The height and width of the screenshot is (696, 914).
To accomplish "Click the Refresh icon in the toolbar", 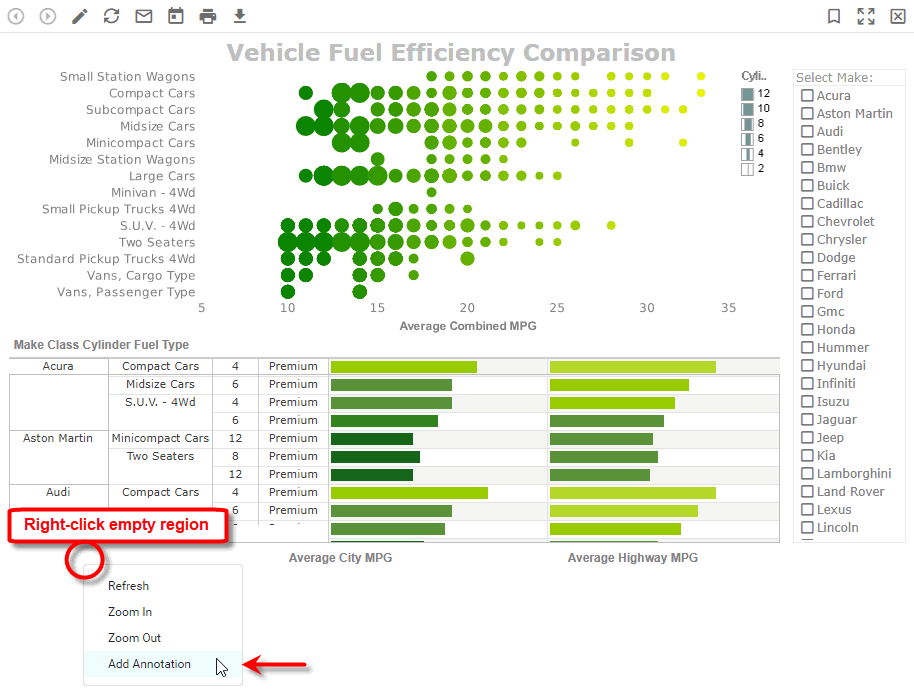I will tap(111, 16).
